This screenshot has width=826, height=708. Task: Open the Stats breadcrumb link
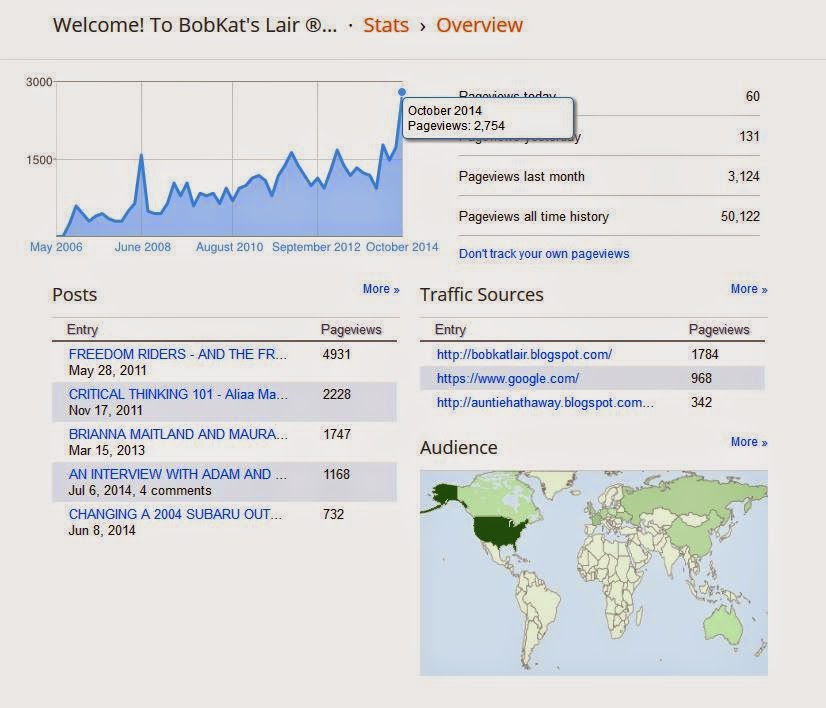(x=386, y=25)
